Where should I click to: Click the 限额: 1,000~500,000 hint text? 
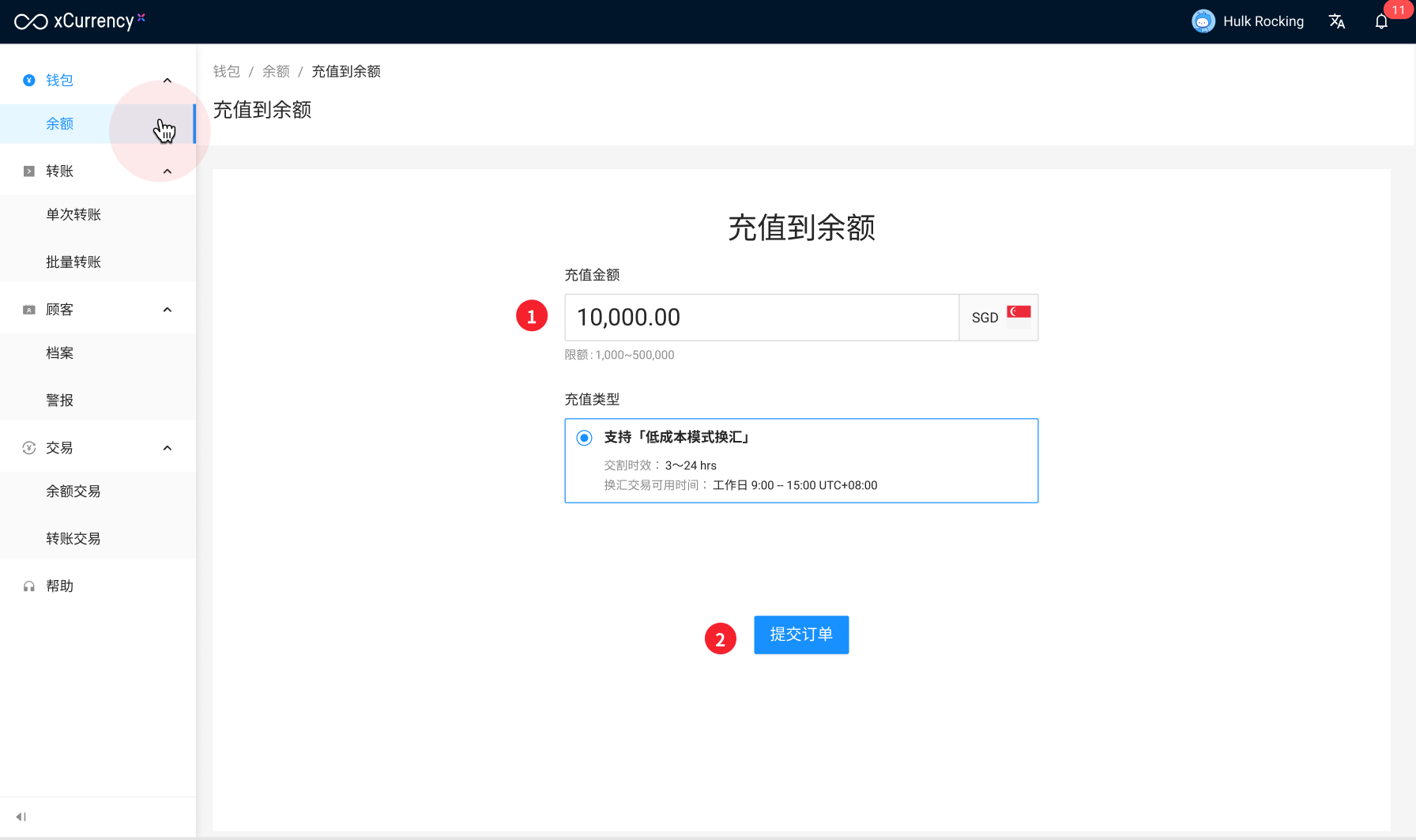(619, 355)
